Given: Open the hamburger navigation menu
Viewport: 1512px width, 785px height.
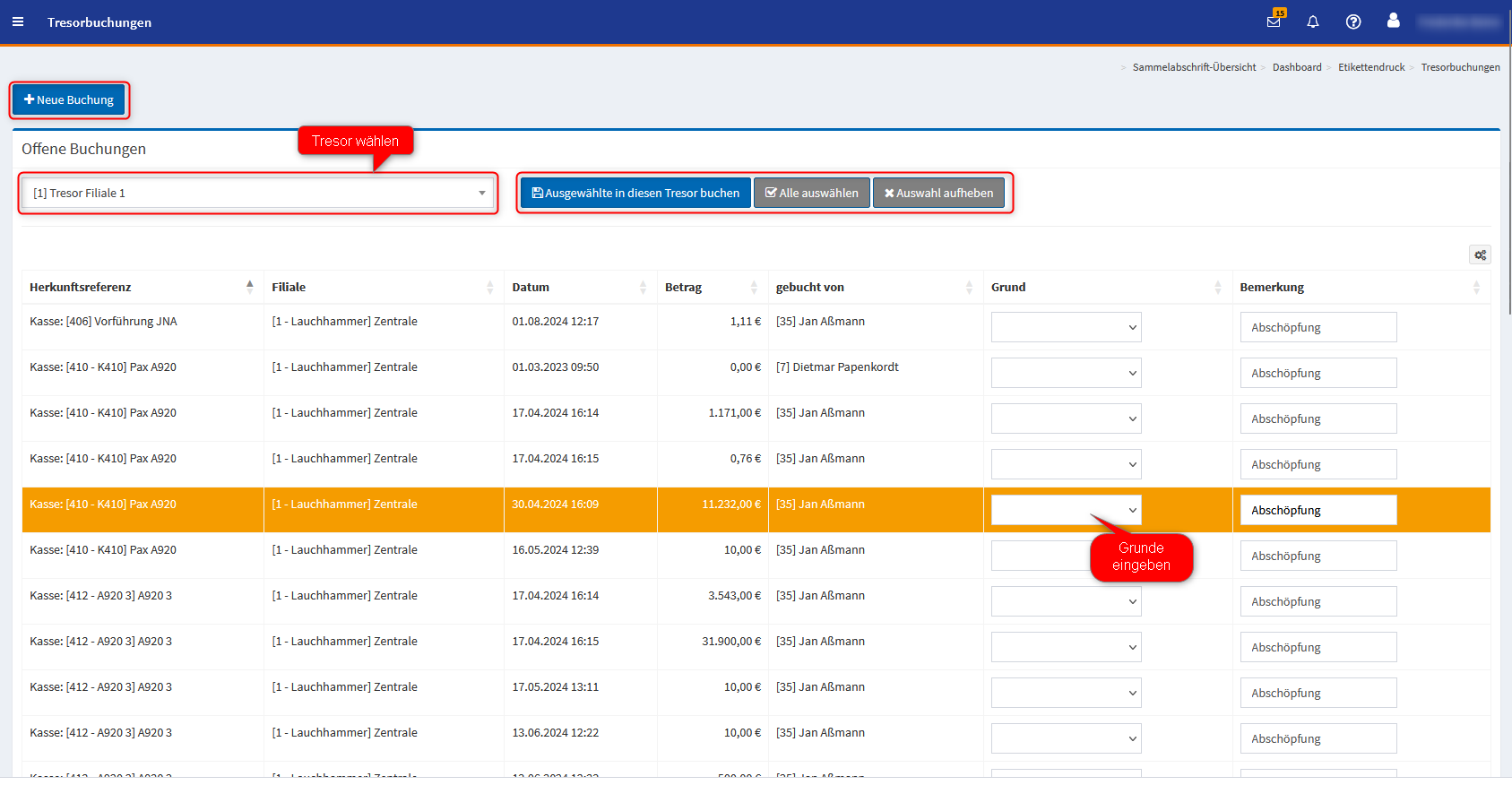Looking at the screenshot, I should pyautogui.click(x=18, y=22).
